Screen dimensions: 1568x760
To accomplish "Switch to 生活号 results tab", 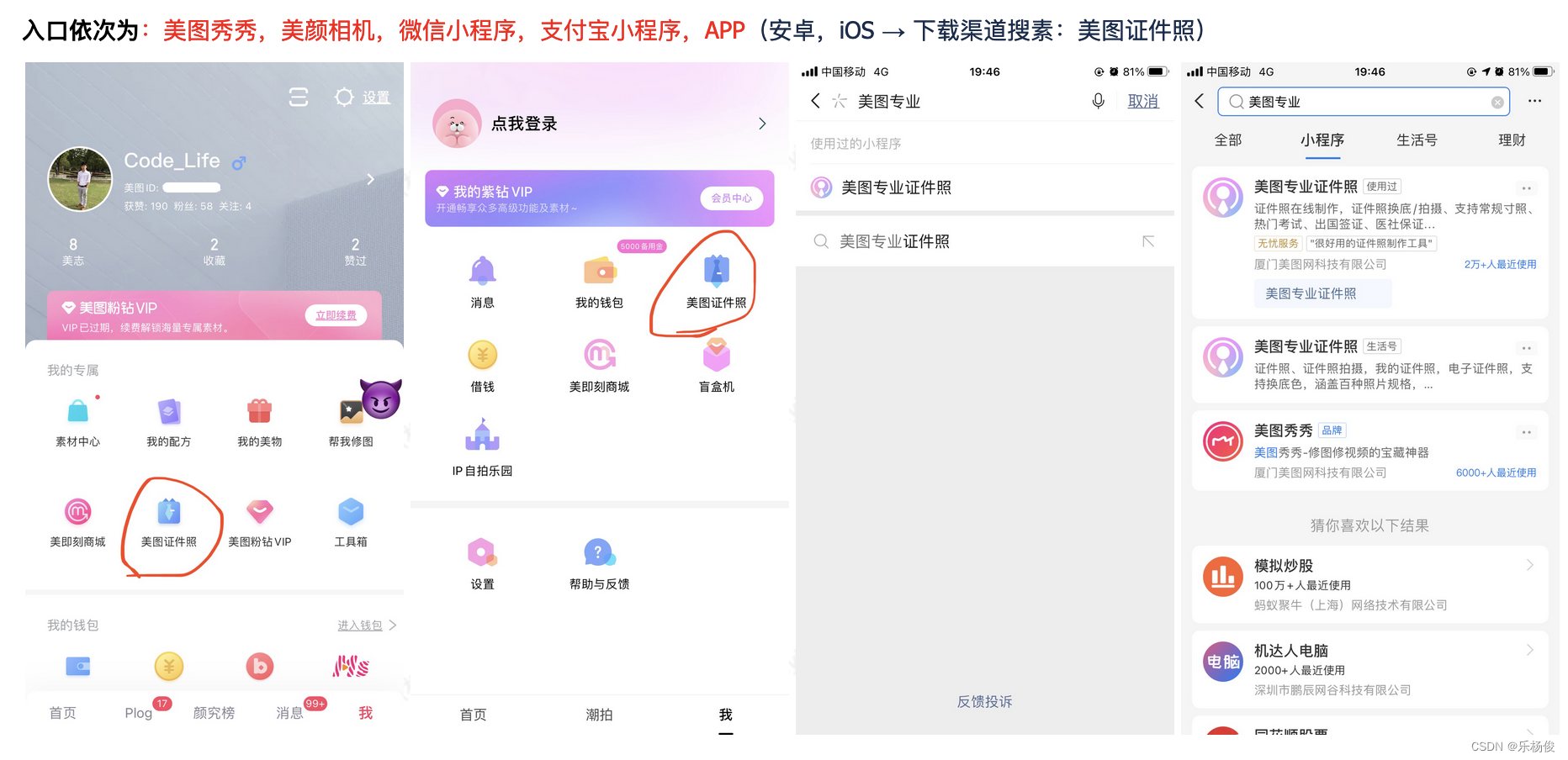I will coord(1417,140).
